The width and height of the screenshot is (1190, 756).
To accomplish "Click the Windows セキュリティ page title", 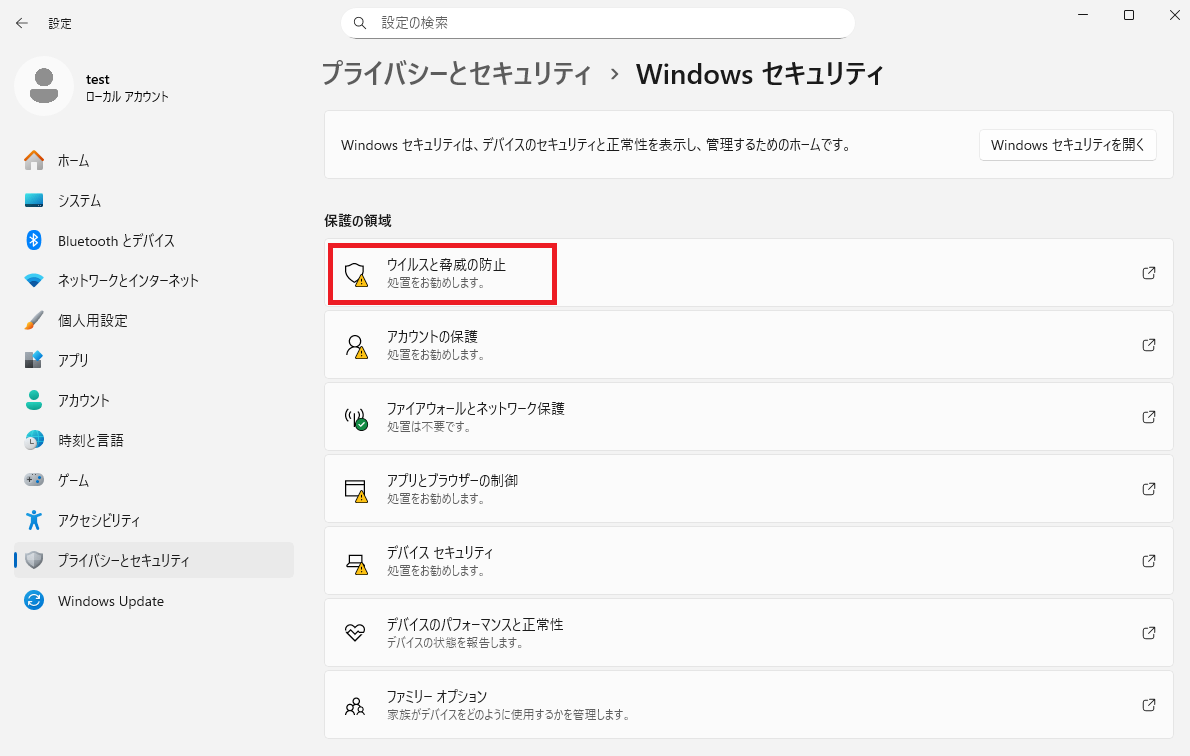I will pyautogui.click(x=760, y=74).
